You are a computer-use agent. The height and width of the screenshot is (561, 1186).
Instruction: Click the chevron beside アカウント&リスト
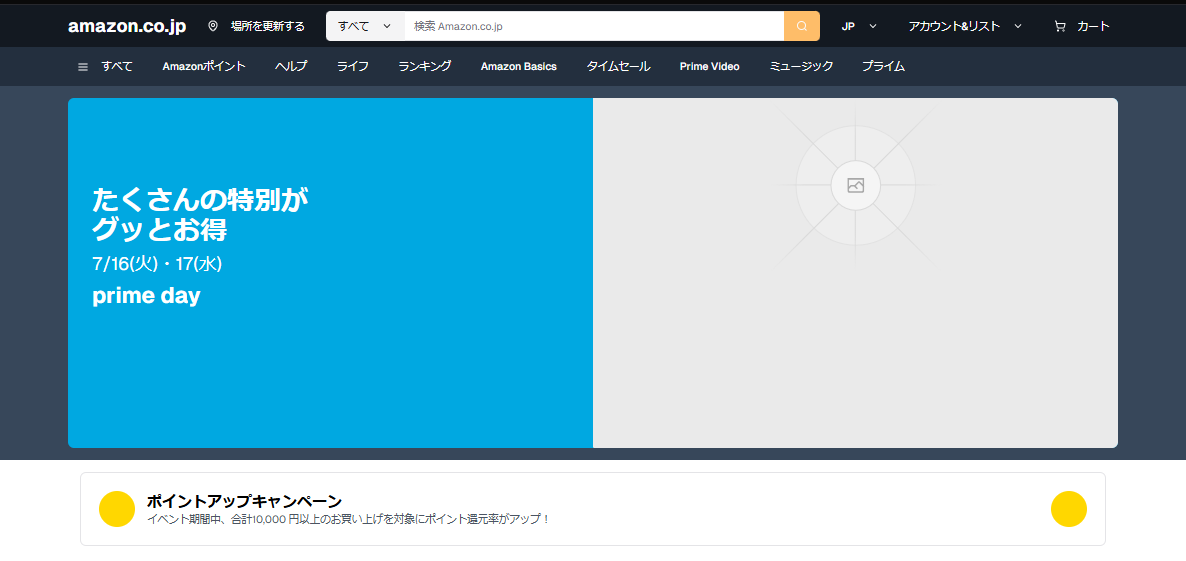click(1017, 26)
